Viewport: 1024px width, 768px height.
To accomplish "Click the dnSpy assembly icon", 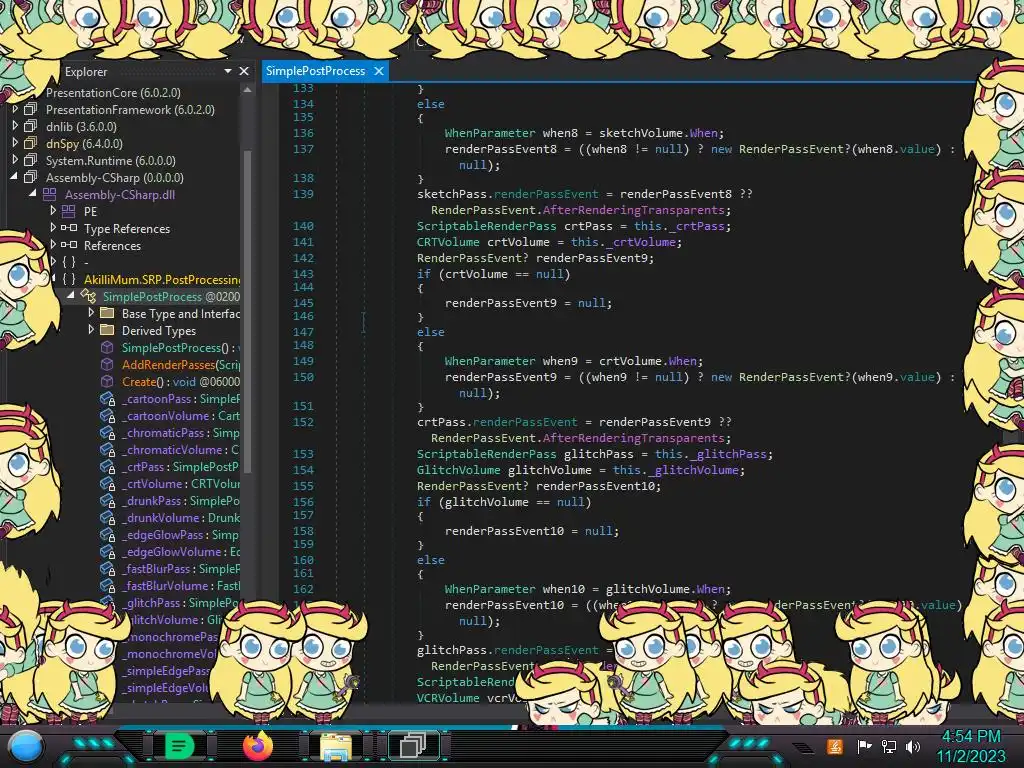I will point(31,143).
